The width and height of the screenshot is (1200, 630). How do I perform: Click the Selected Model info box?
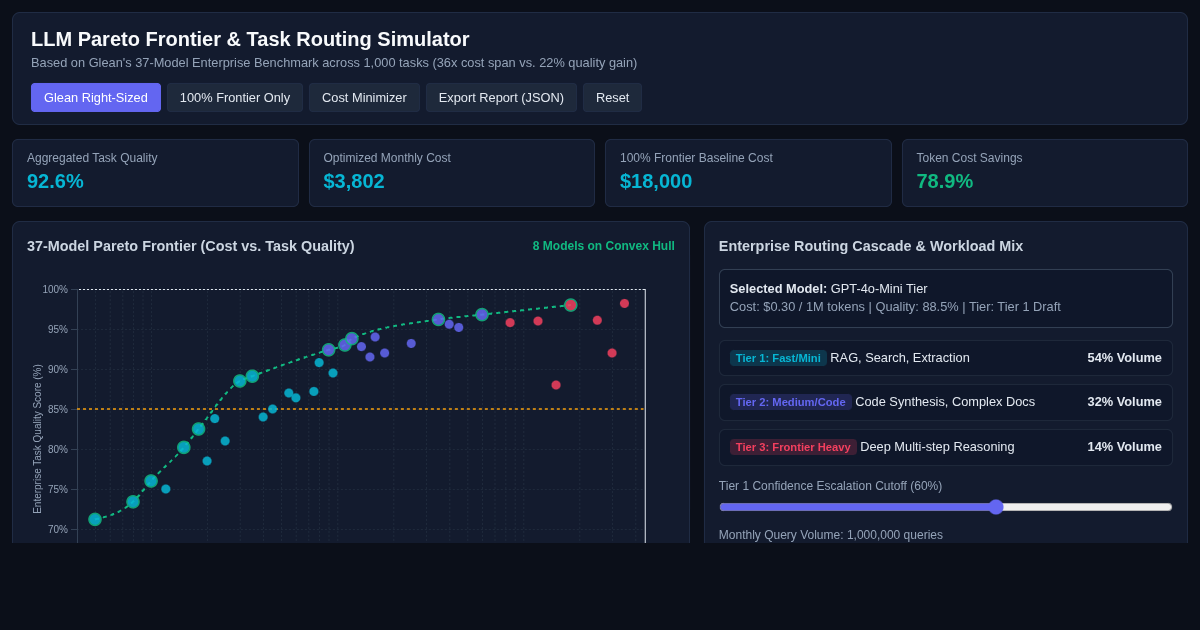(945, 298)
